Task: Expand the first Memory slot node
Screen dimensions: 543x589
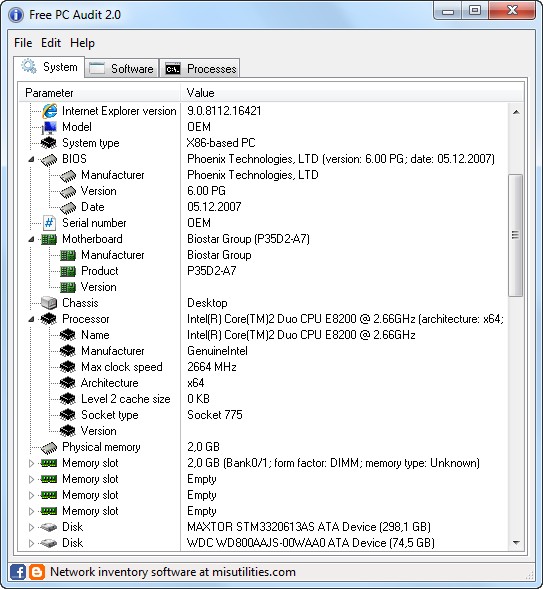Action: (32, 463)
